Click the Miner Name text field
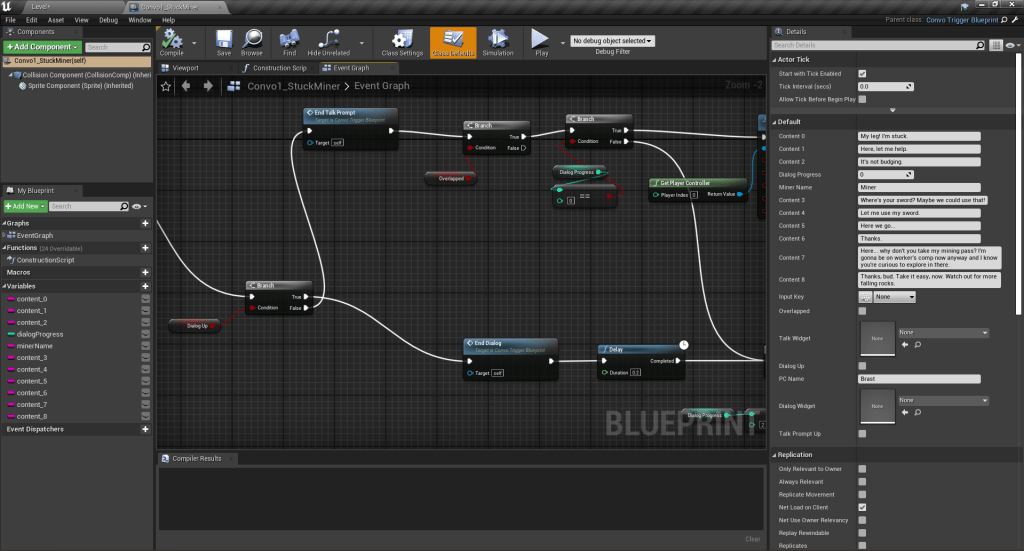The height and width of the screenshot is (551, 1024). [x=919, y=187]
